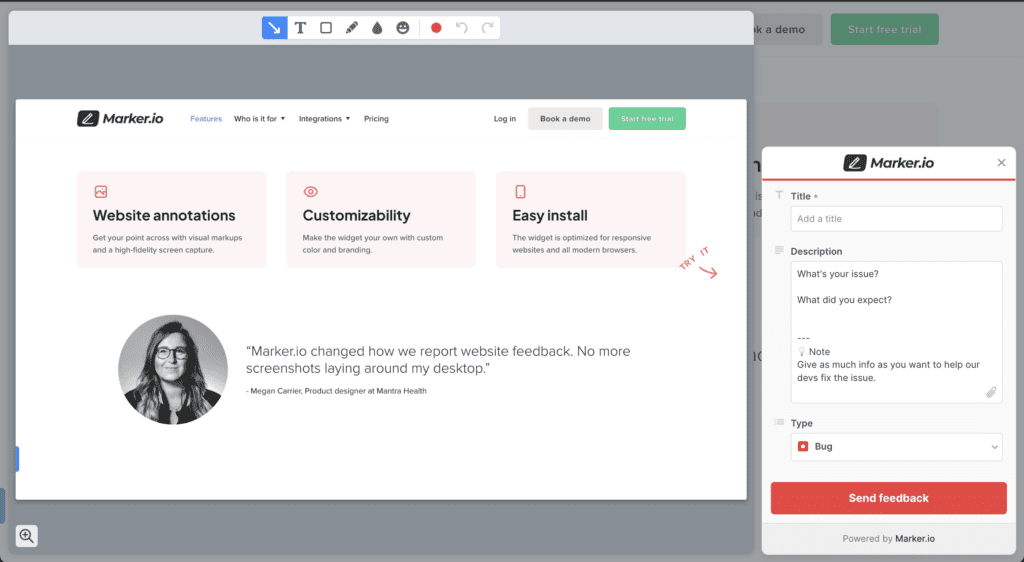This screenshot has height=562, width=1024.
Task: Open the emoji sticker tool
Action: pyautogui.click(x=403, y=28)
